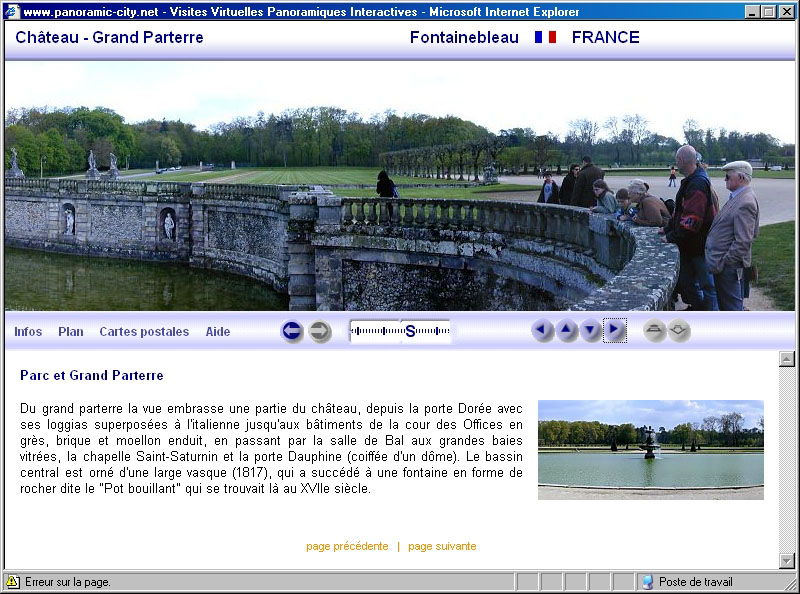
Task: Click the zoom in button
Action: click(x=655, y=331)
